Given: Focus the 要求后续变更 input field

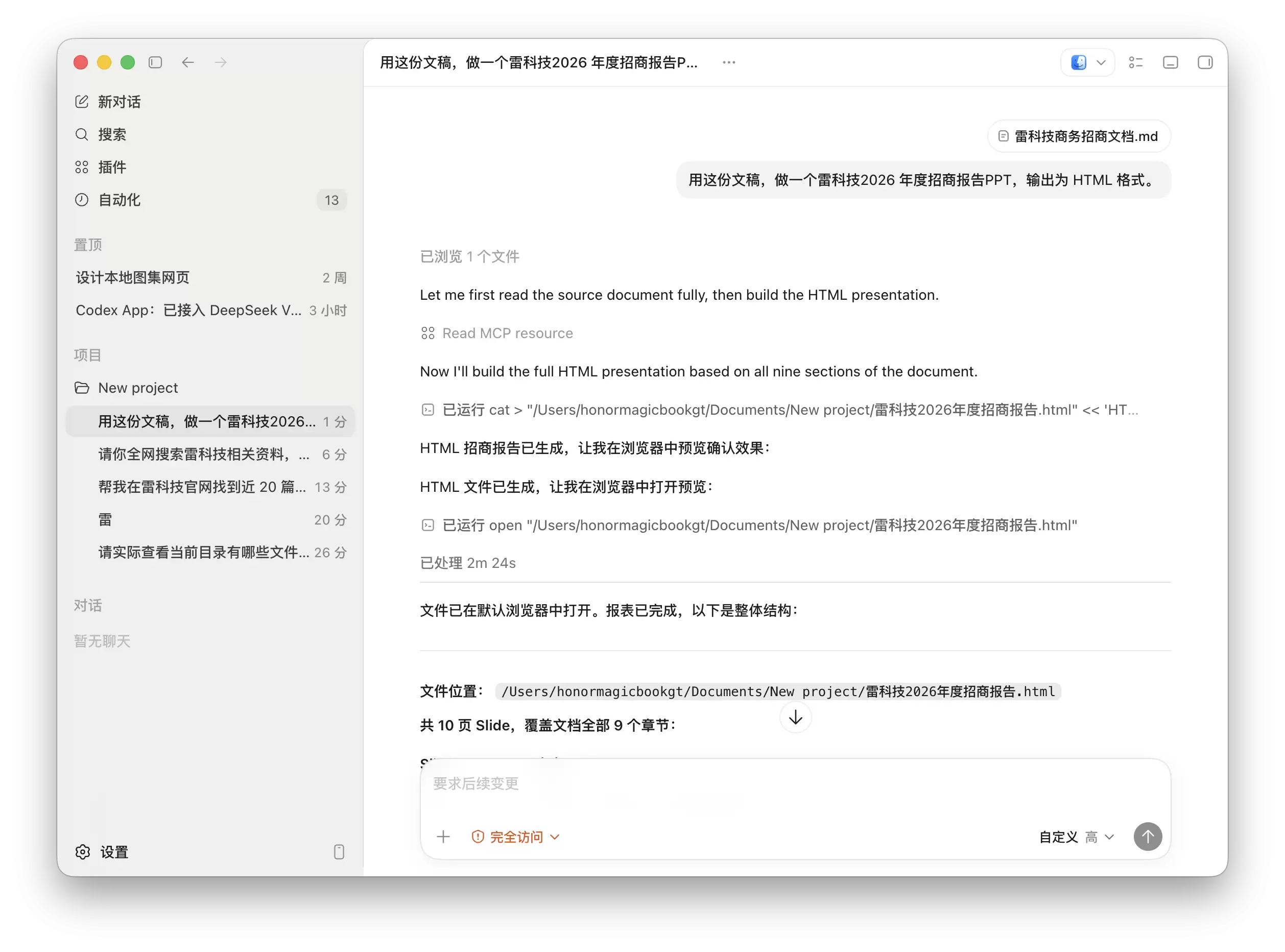Looking at the screenshot, I should pyautogui.click(x=795, y=784).
